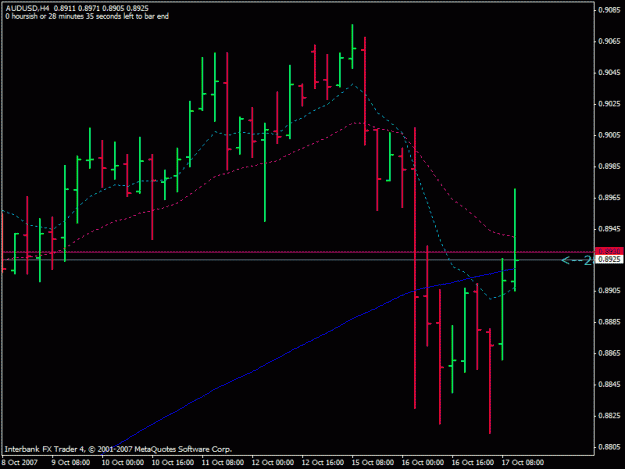625x469 pixels.
Task: Click the 0.8965 price axis label
Action: [609, 198]
